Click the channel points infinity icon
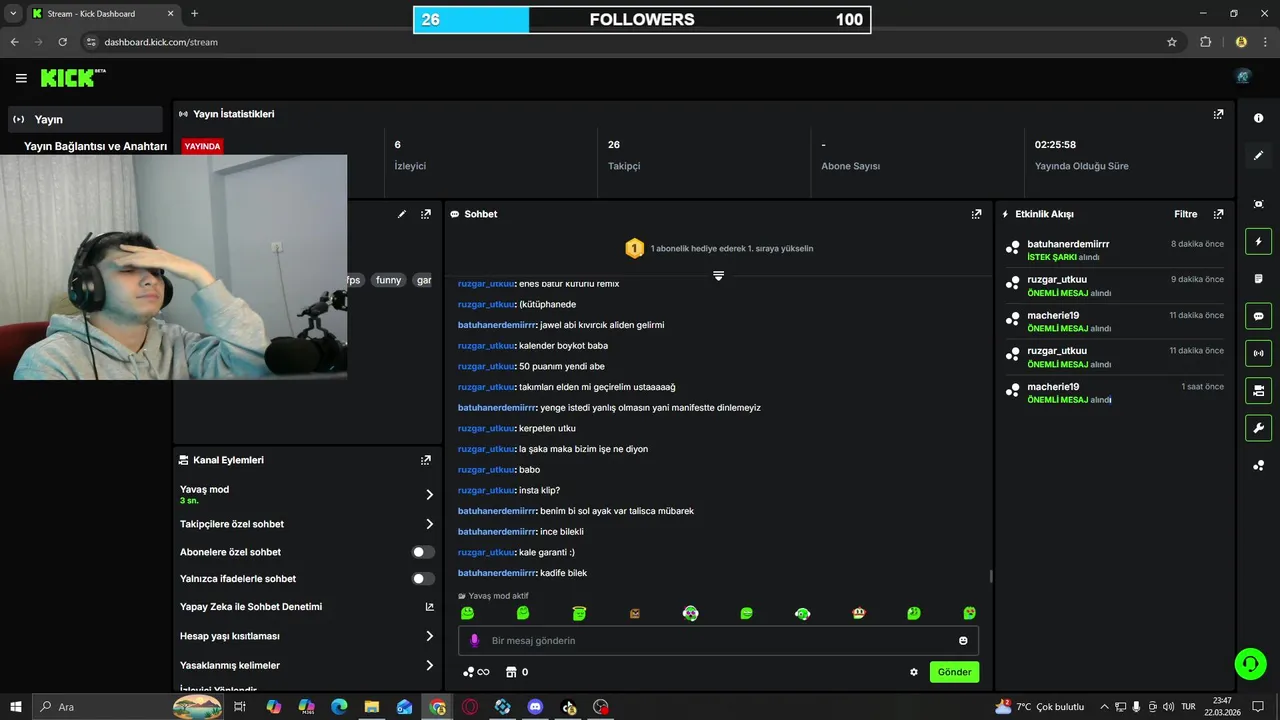Screen dimensions: 1280x720 point(476,672)
